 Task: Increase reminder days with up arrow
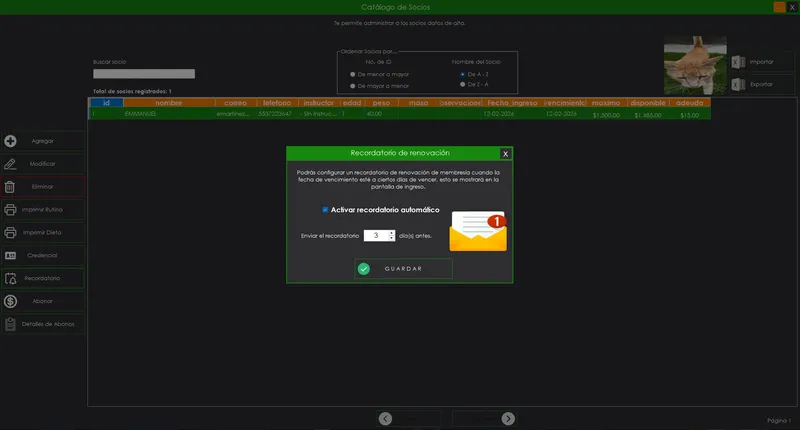[x=392, y=233]
